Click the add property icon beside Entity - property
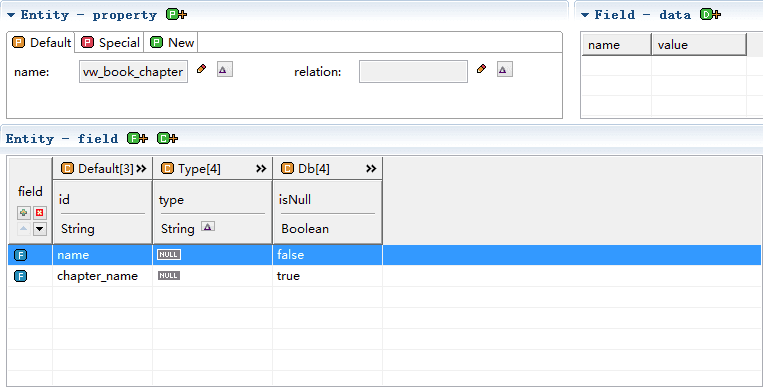Viewport: 763px width, 387px height. pyautogui.click(x=176, y=15)
